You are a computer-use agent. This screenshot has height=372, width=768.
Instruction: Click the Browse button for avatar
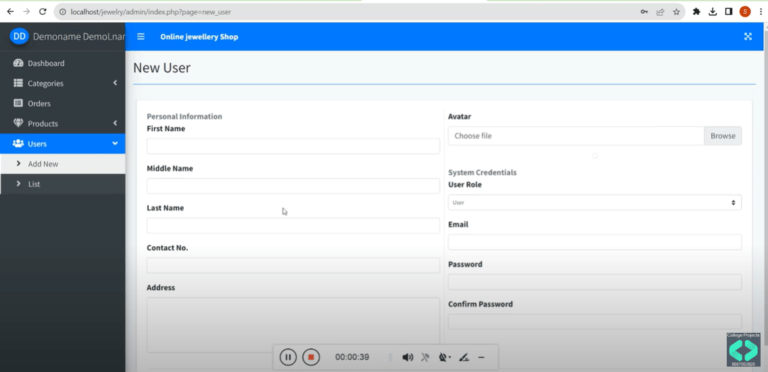(x=723, y=136)
